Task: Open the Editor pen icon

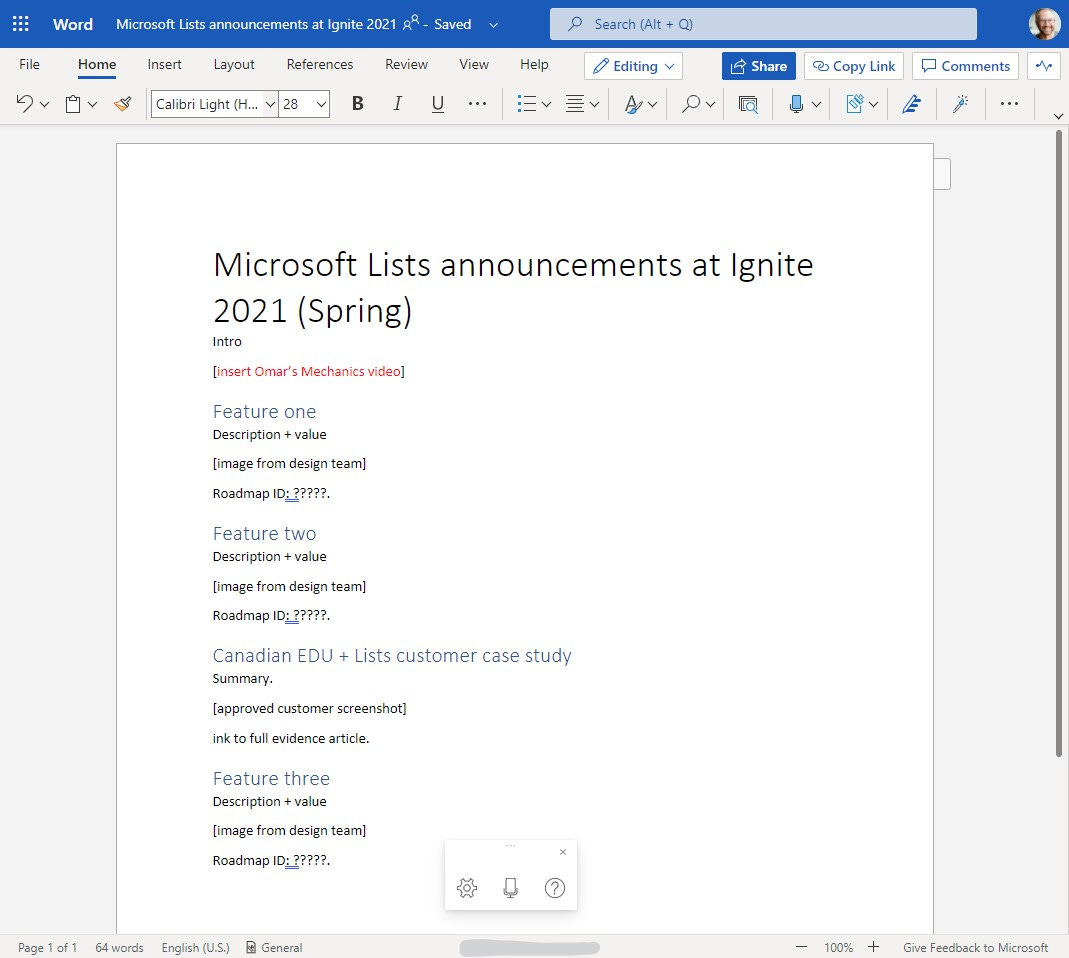Action: (x=912, y=104)
